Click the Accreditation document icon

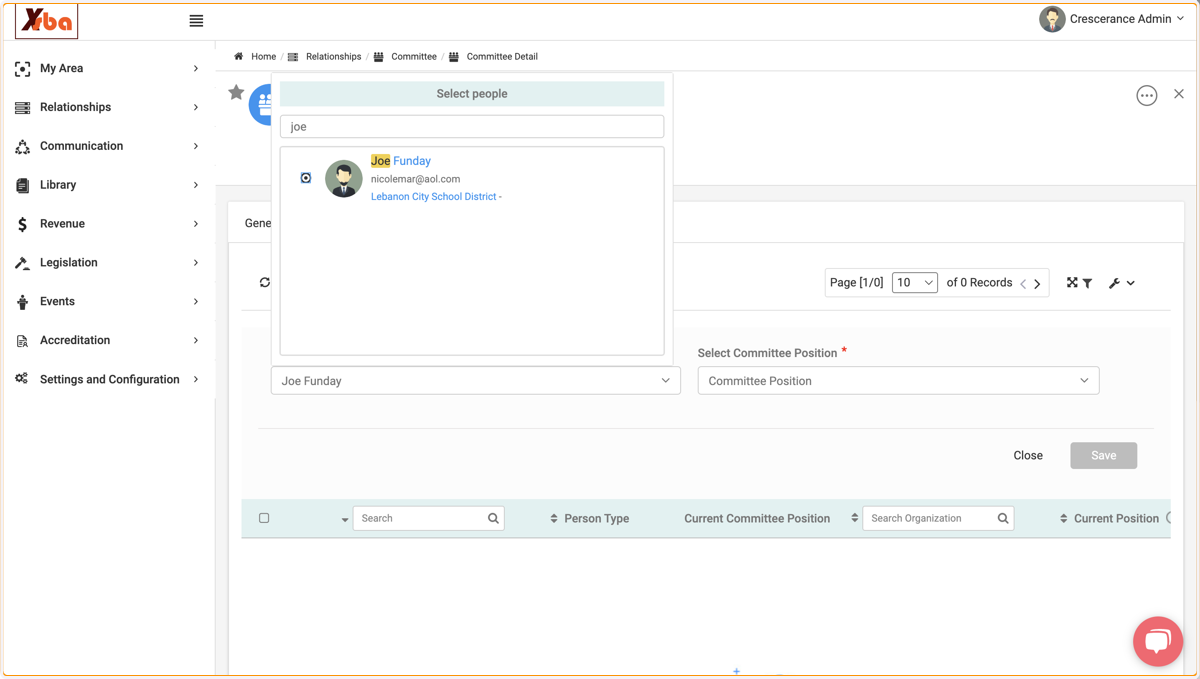coord(22,341)
